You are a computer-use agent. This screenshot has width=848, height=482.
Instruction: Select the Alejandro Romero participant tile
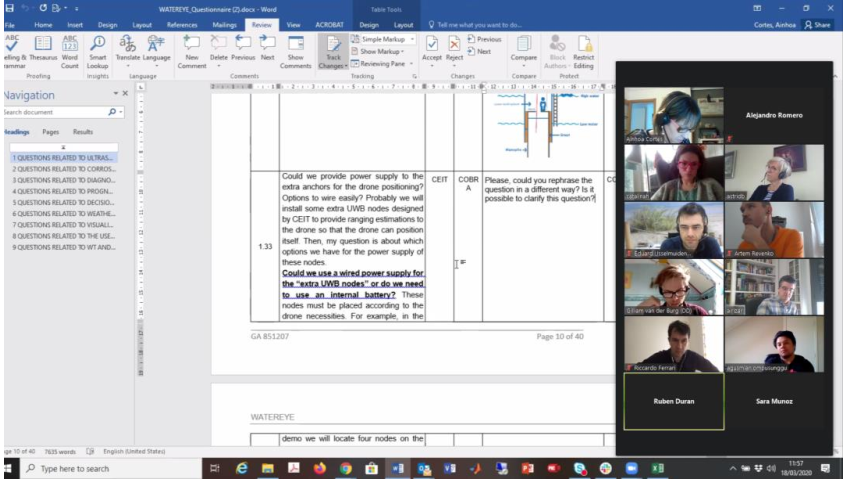[774, 115]
